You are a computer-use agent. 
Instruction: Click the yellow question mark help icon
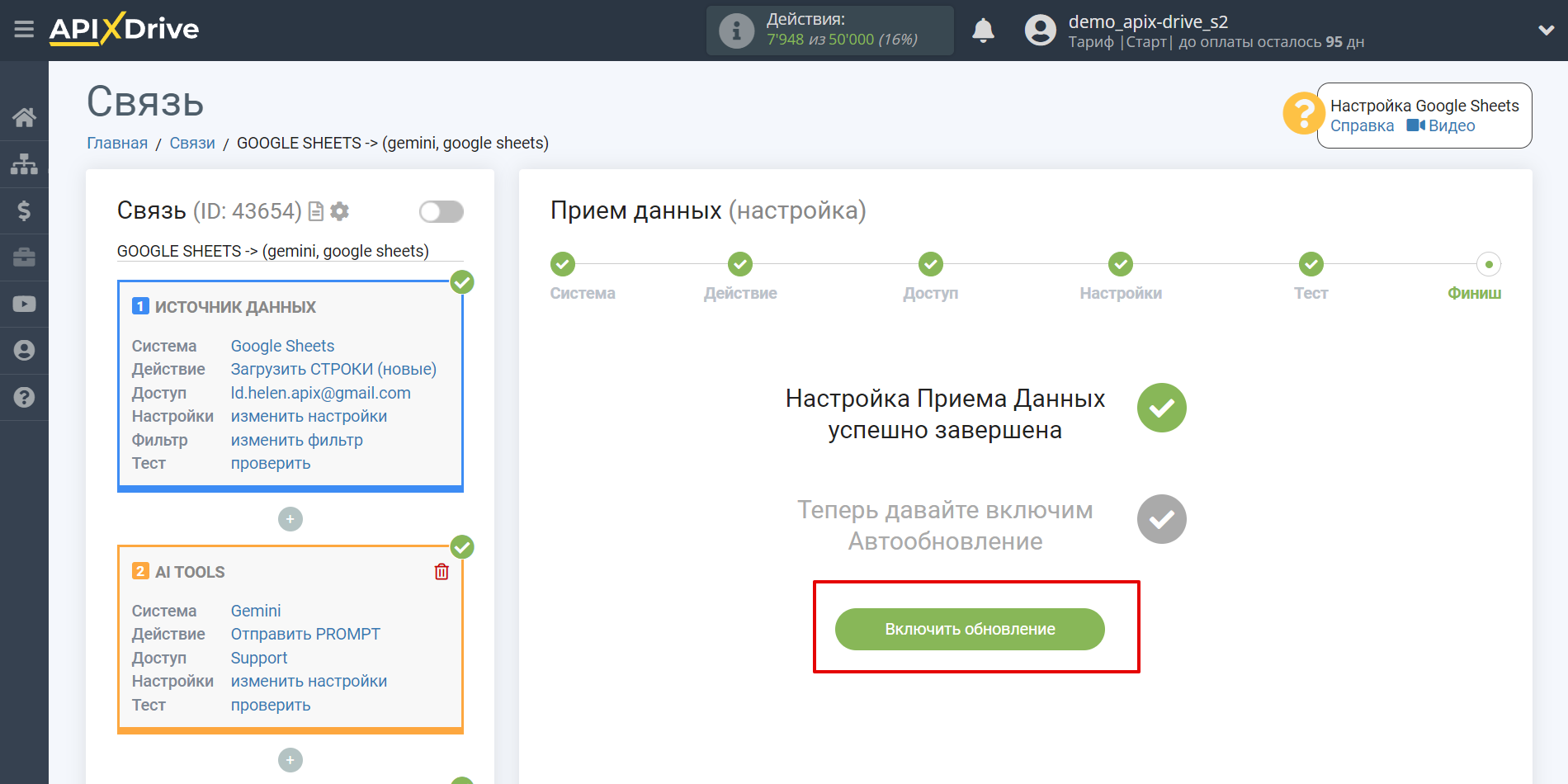point(1303,113)
